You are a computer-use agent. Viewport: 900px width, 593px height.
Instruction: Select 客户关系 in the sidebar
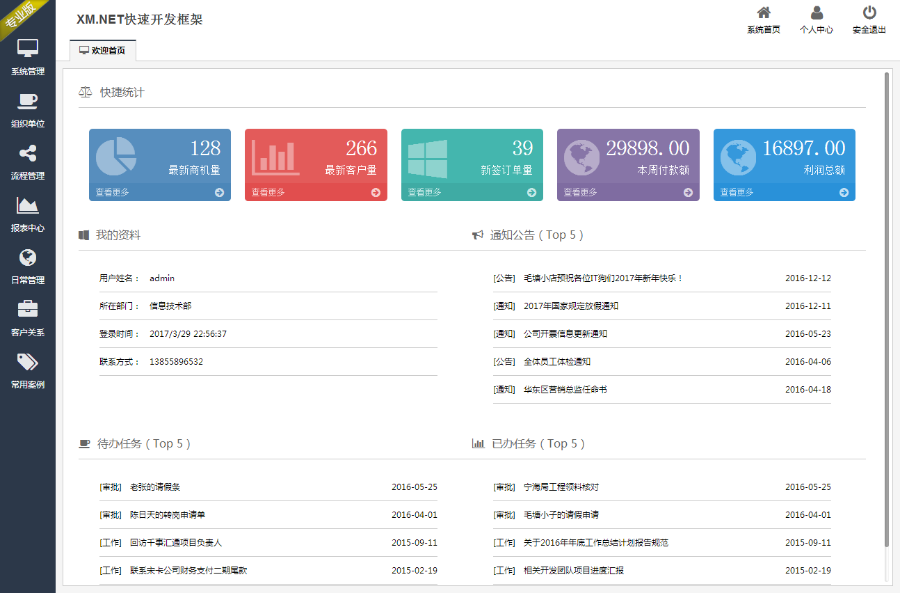pyautogui.click(x=27, y=320)
